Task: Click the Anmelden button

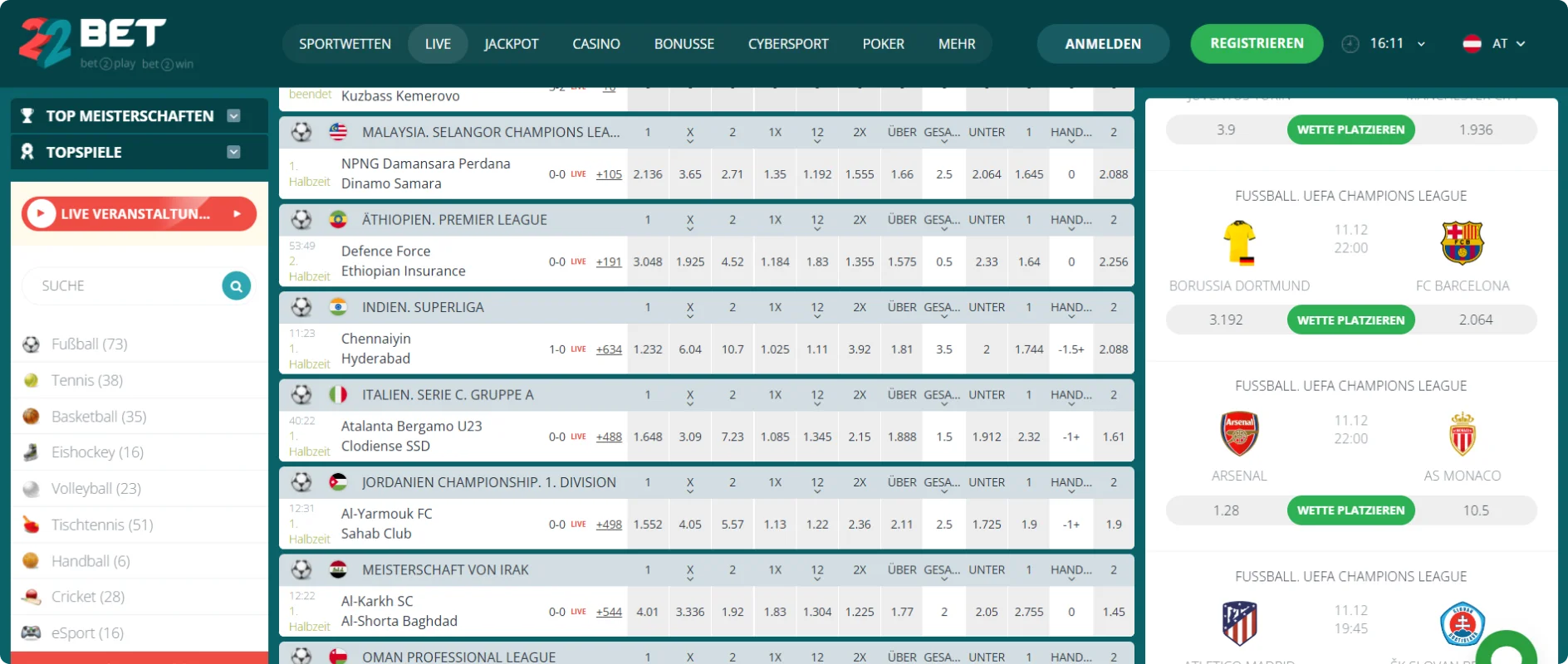Action: point(1103,44)
